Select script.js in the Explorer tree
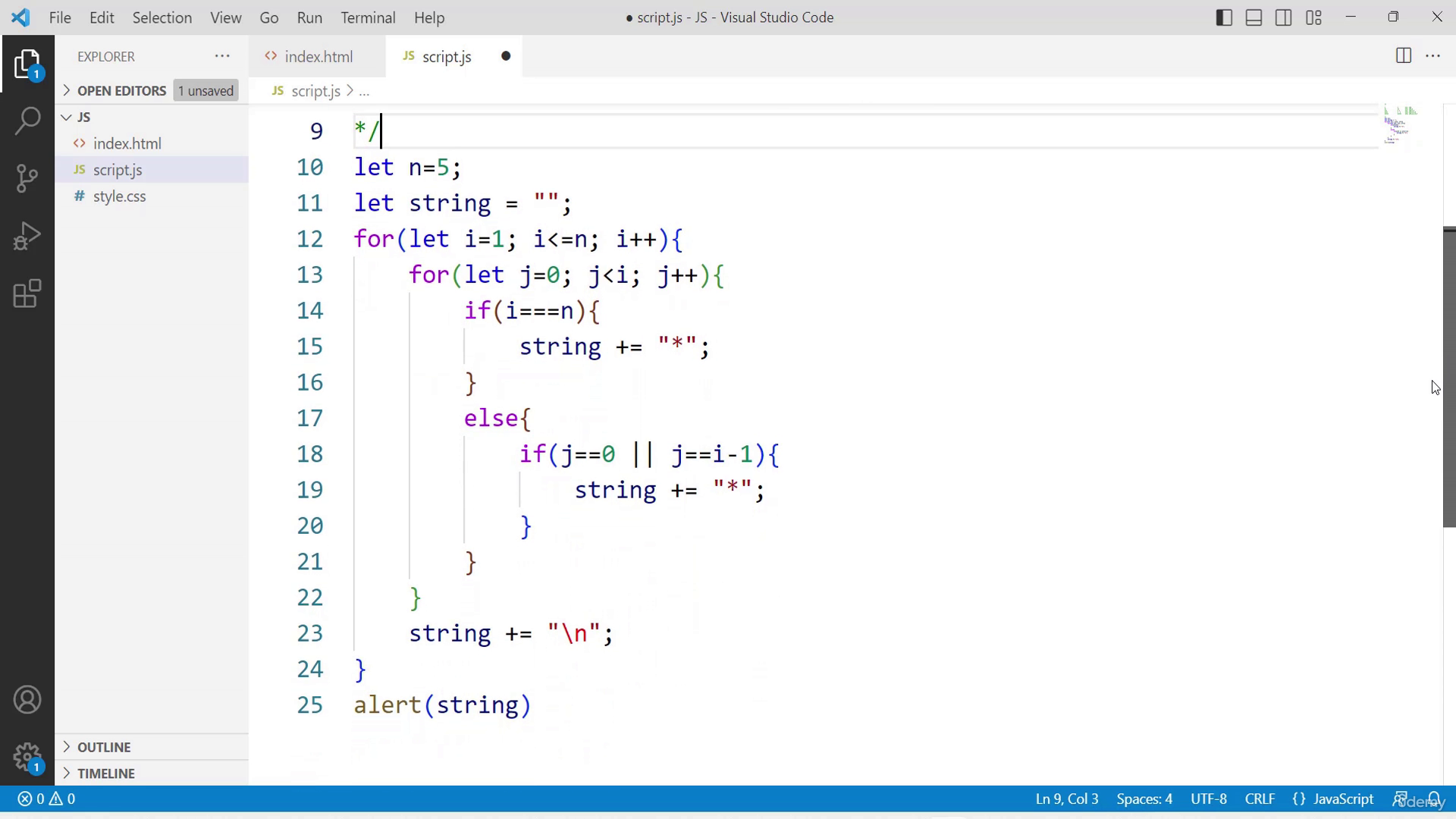Viewport: 1456px width, 819px height. [152, 170]
